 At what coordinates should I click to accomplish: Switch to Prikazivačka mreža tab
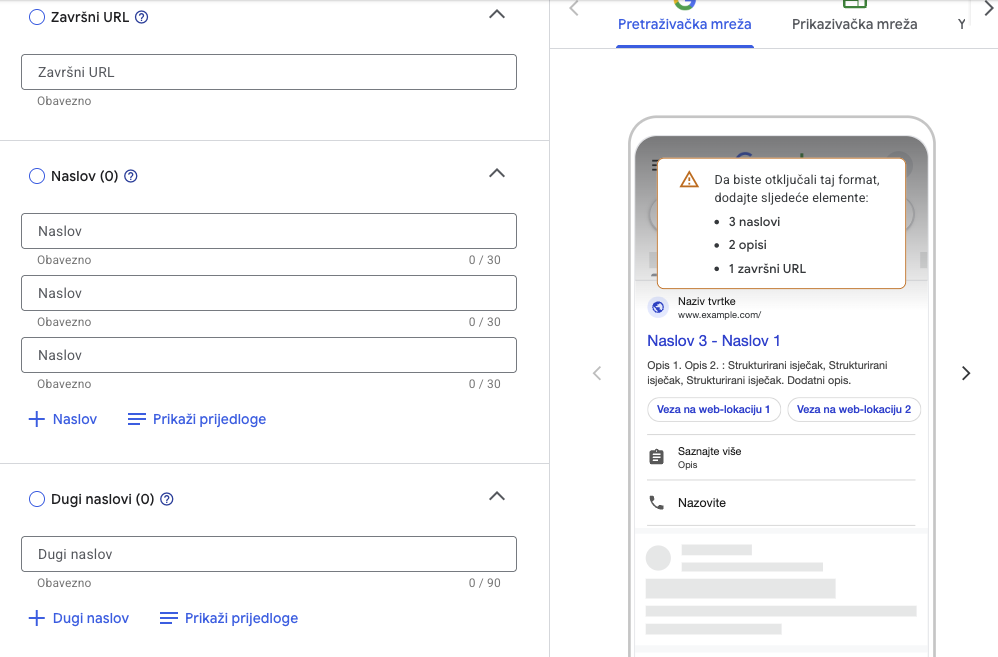click(x=854, y=24)
